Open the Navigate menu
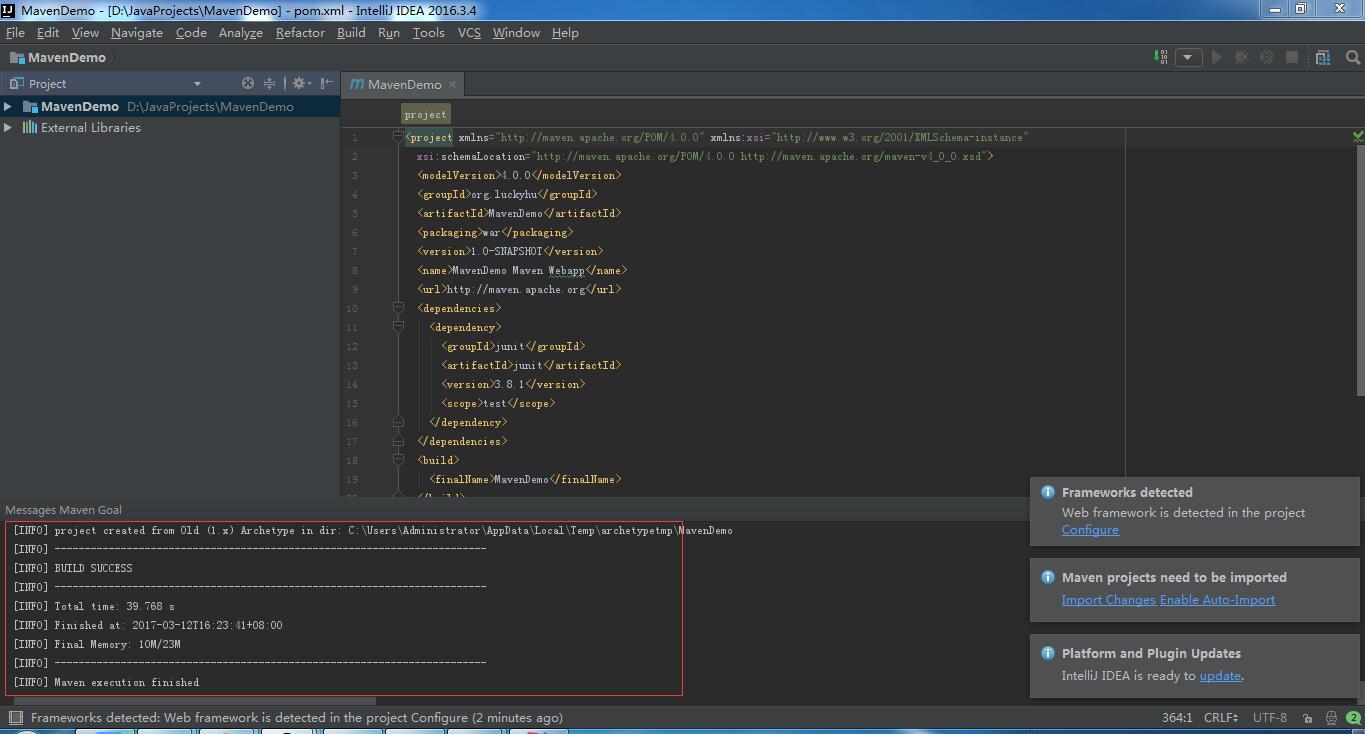This screenshot has width=1365, height=734. click(x=137, y=32)
